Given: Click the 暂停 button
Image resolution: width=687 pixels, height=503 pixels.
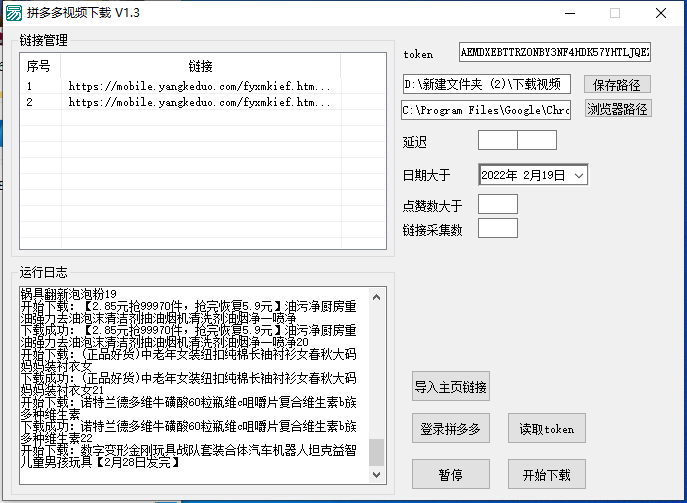Looking at the screenshot, I should click(451, 475).
